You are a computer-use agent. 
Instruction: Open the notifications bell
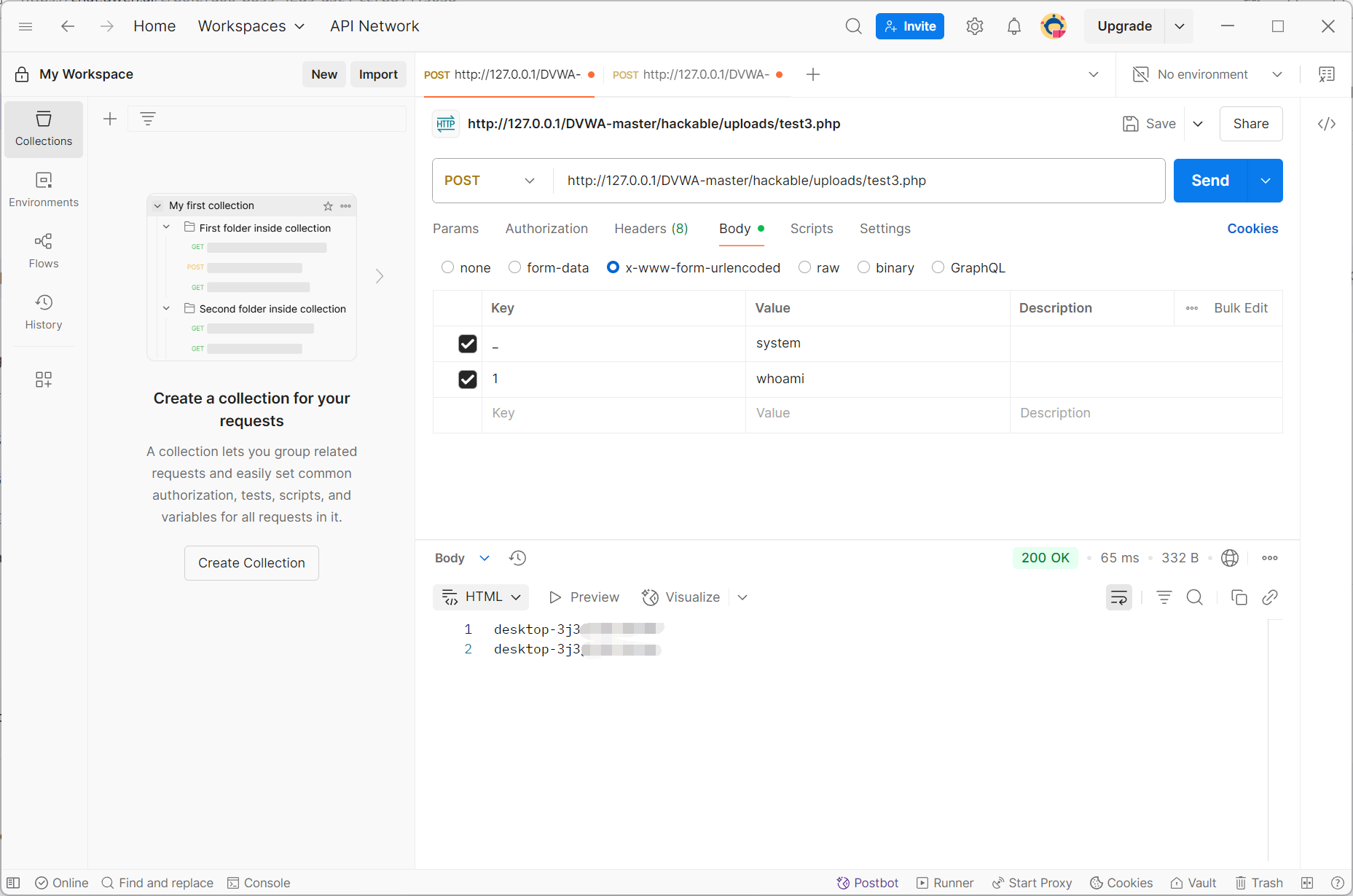click(x=1013, y=26)
